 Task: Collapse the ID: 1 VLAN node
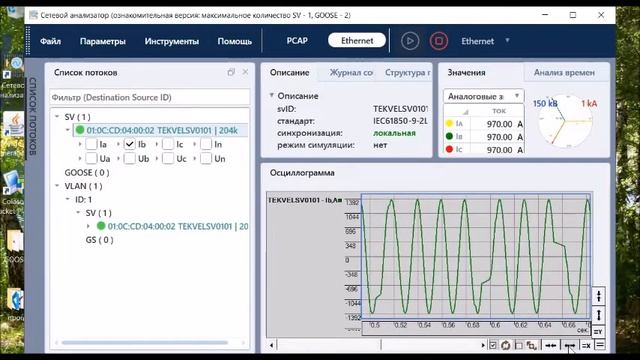point(68,199)
